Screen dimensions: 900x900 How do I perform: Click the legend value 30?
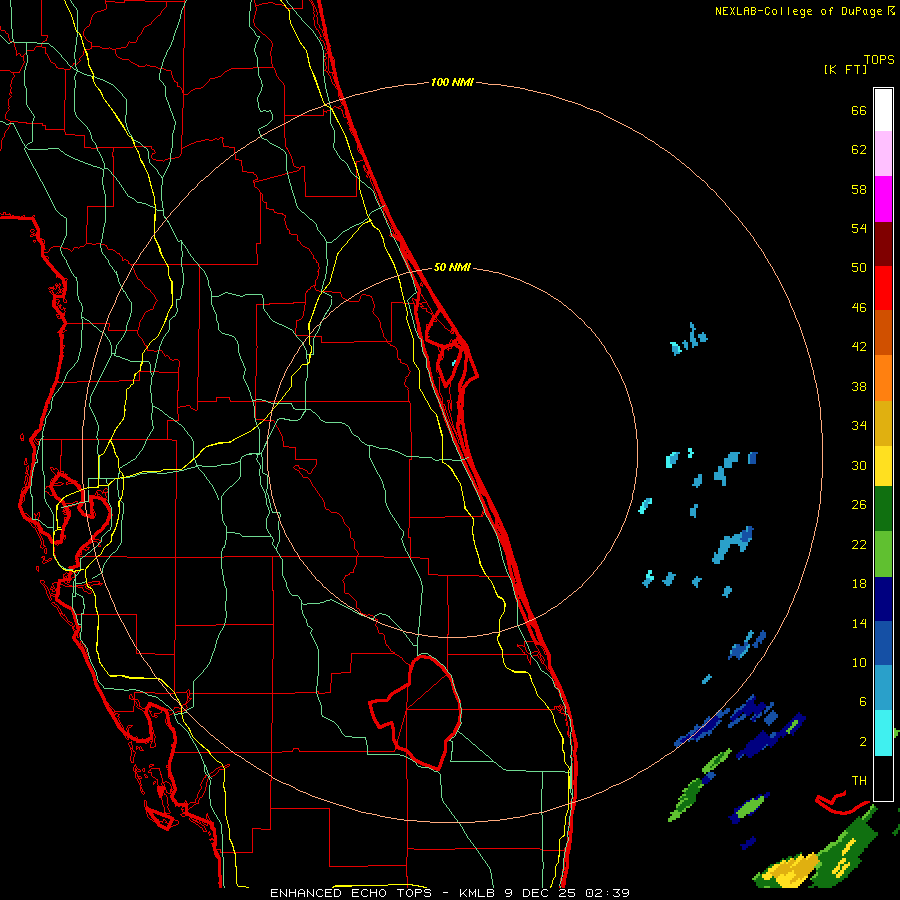pyautogui.click(x=859, y=465)
